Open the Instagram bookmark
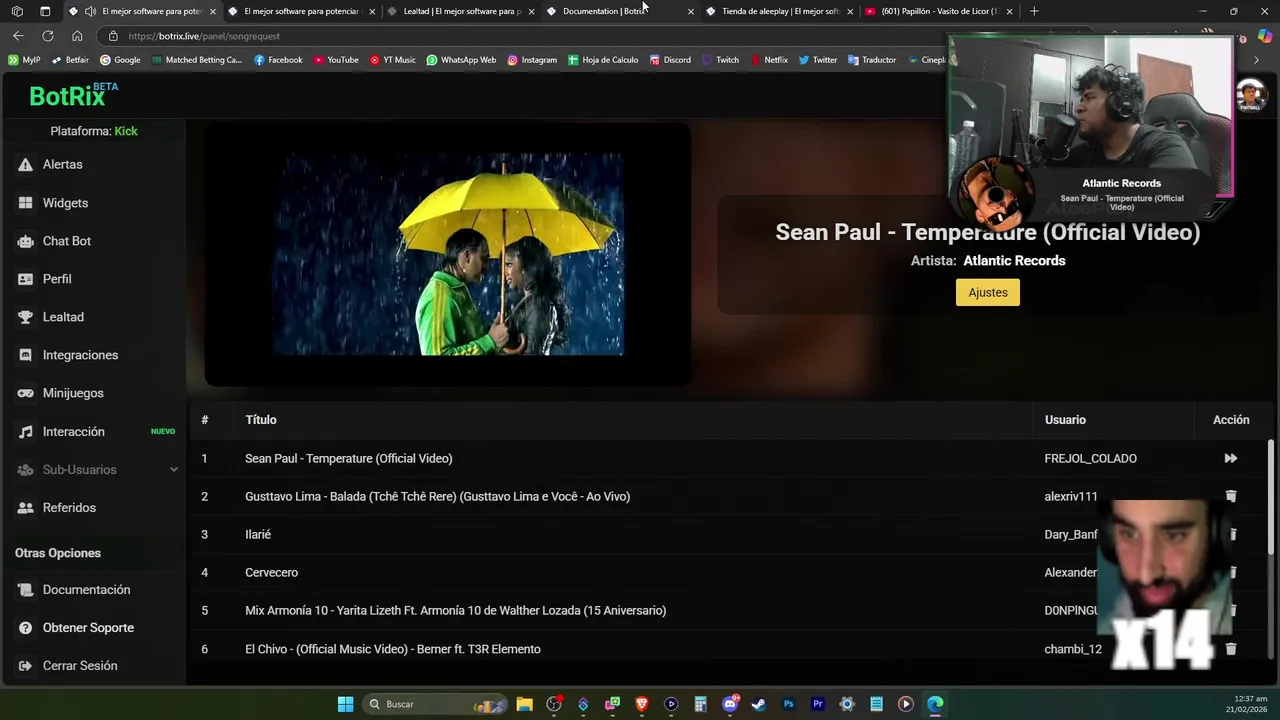Viewport: 1280px width, 720px height. (532, 60)
